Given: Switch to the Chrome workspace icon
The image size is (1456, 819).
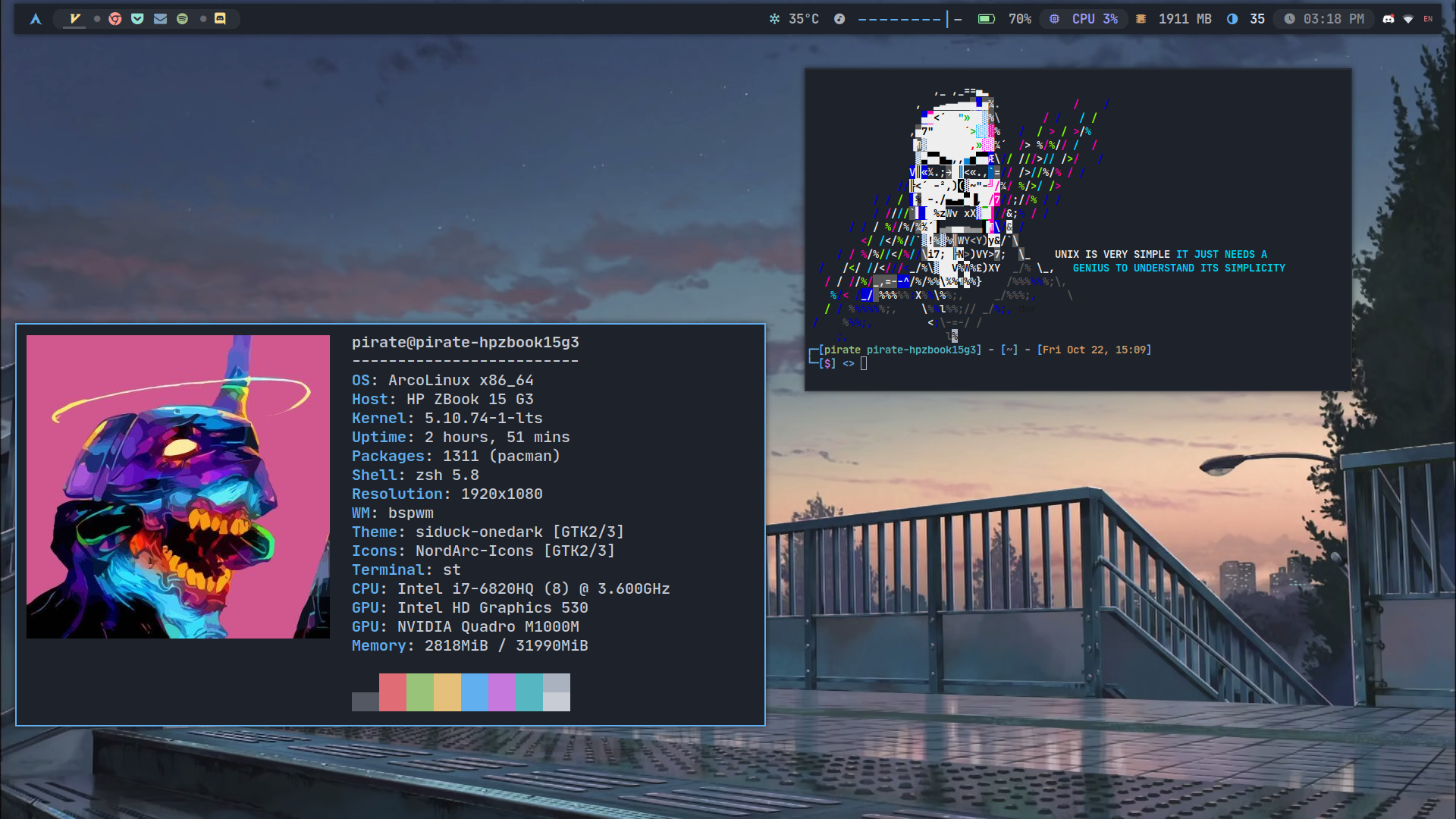Looking at the screenshot, I should (x=115, y=19).
